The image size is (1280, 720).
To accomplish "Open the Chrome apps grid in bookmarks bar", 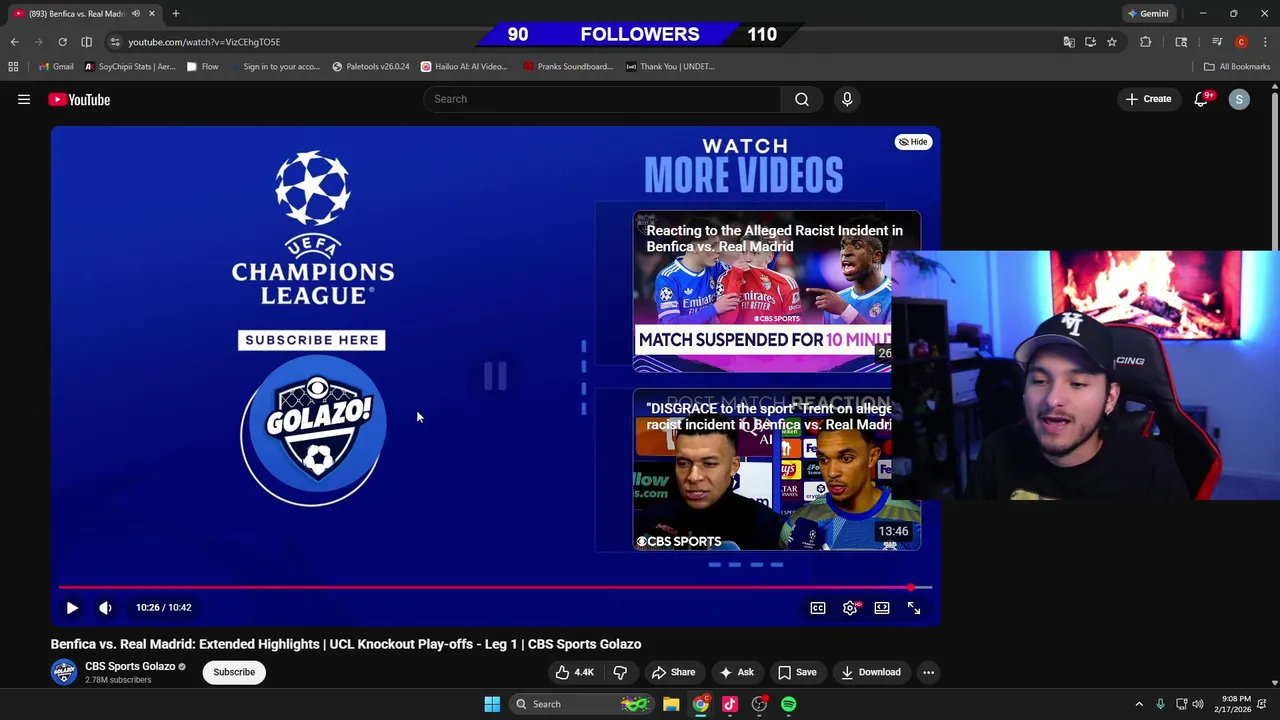I will pyautogui.click(x=13, y=66).
